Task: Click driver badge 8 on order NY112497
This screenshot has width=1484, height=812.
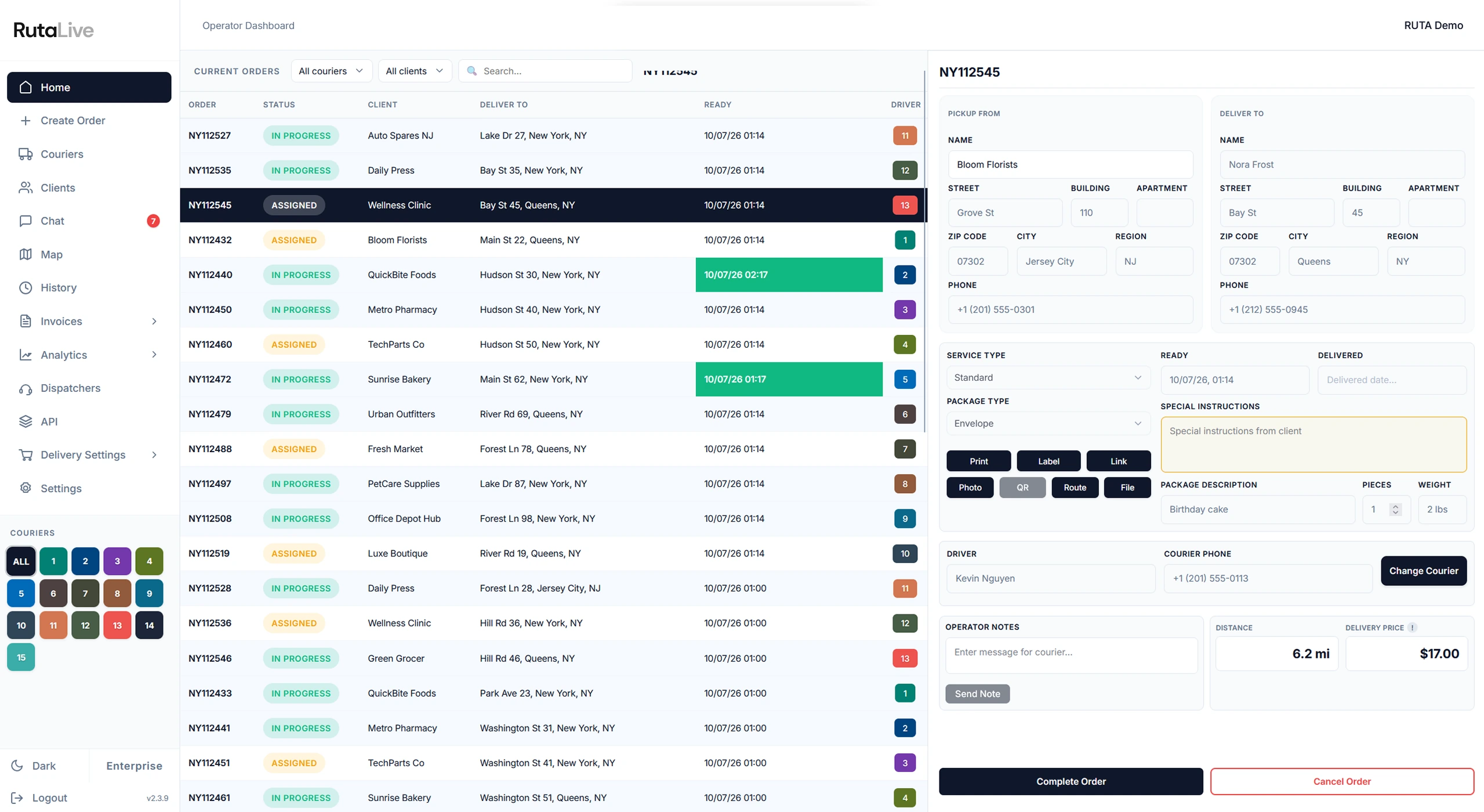Action: 905,484
